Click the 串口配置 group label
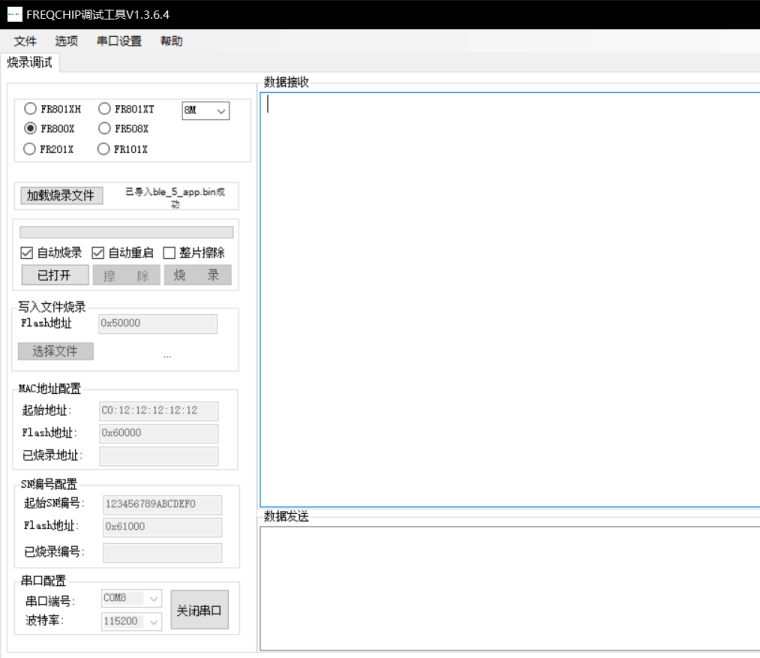 click(43, 580)
